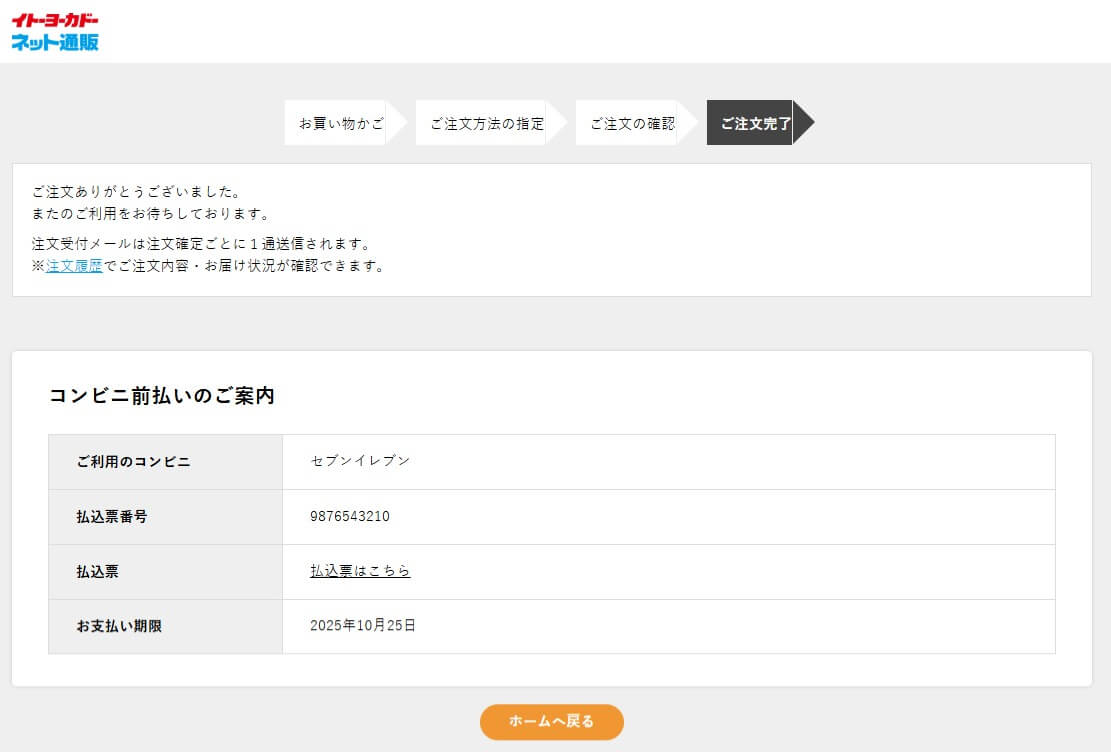Open the 払込票はこちら link
Image resolution: width=1111 pixels, height=752 pixels.
tap(360, 571)
